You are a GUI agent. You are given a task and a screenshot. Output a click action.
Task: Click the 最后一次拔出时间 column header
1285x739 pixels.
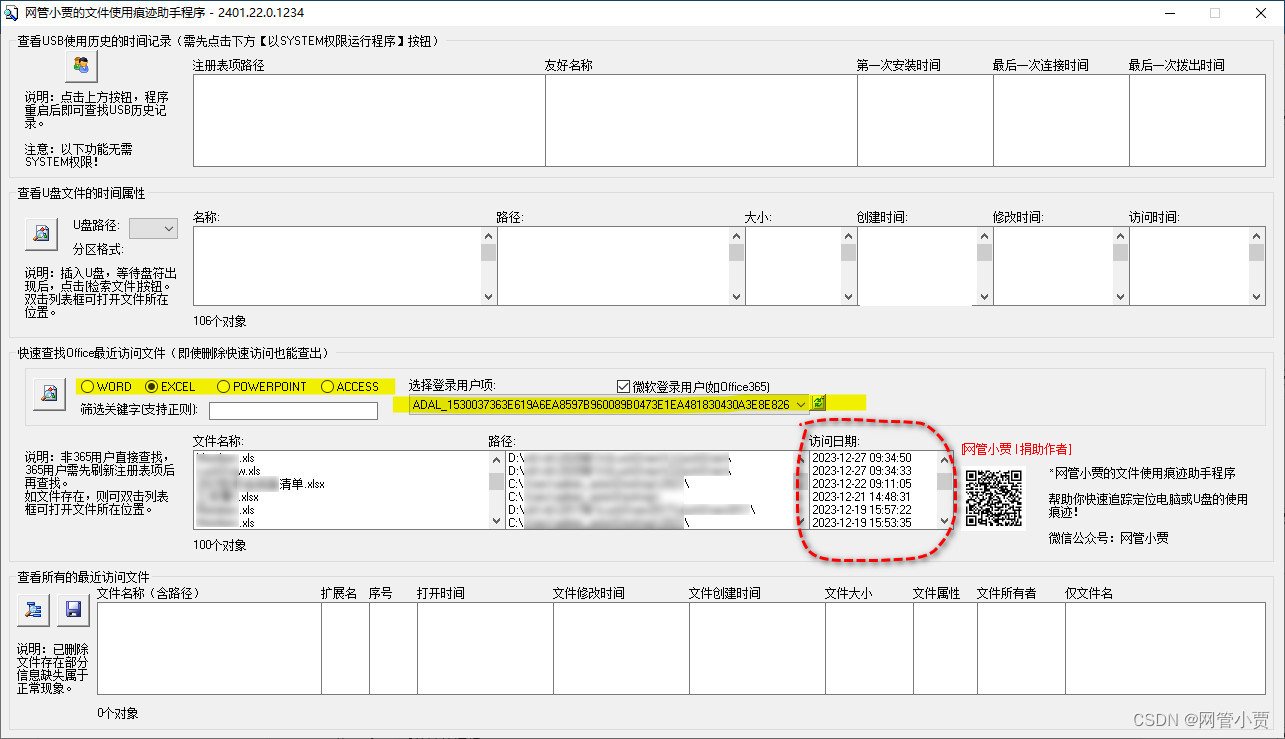click(1177, 66)
